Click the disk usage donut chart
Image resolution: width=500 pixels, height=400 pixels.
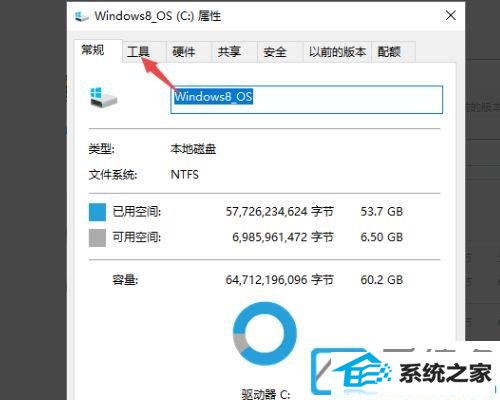[264, 334]
